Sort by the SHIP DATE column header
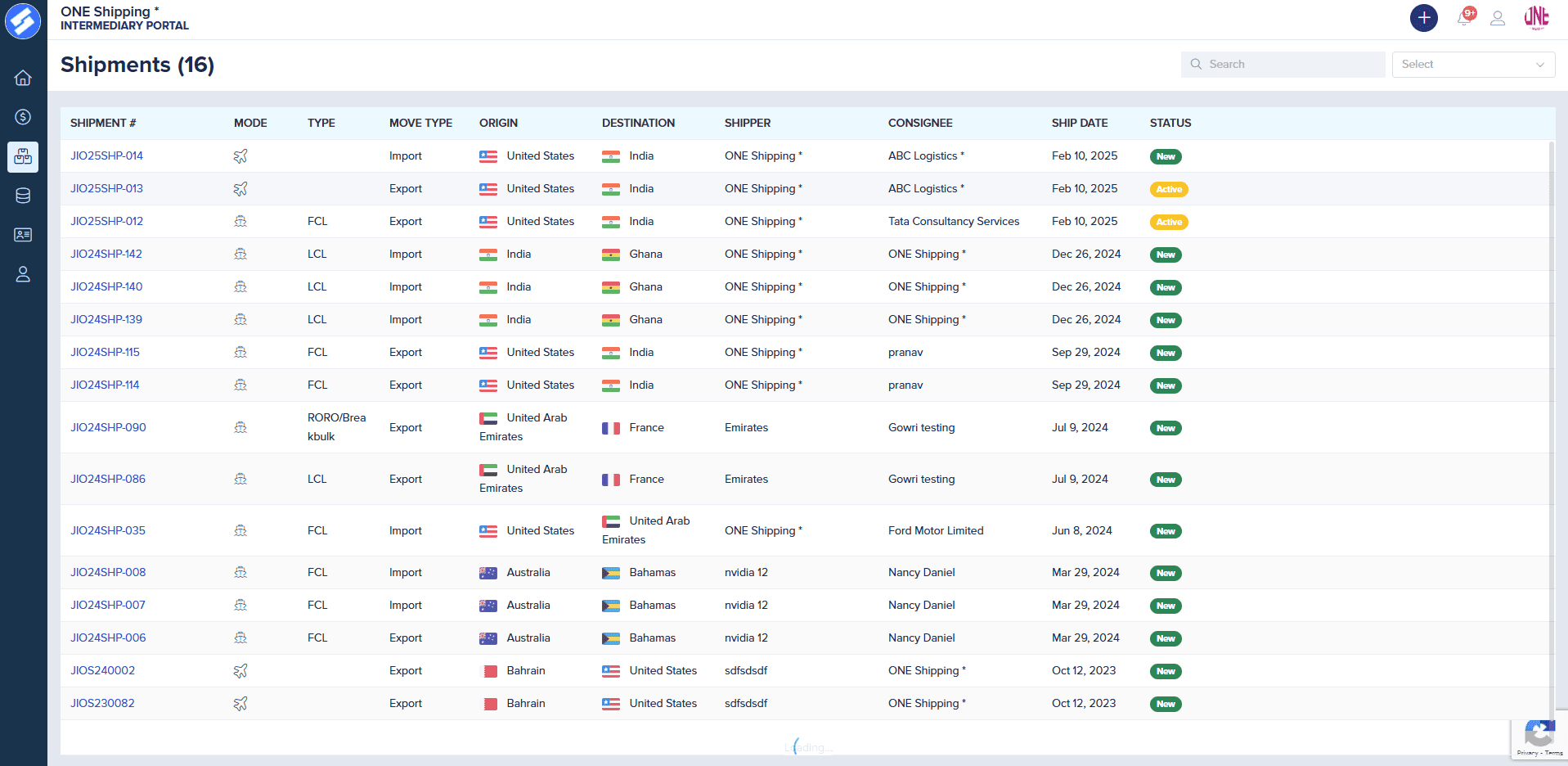Image resolution: width=1568 pixels, height=766 pixels. pos(1080,123)
